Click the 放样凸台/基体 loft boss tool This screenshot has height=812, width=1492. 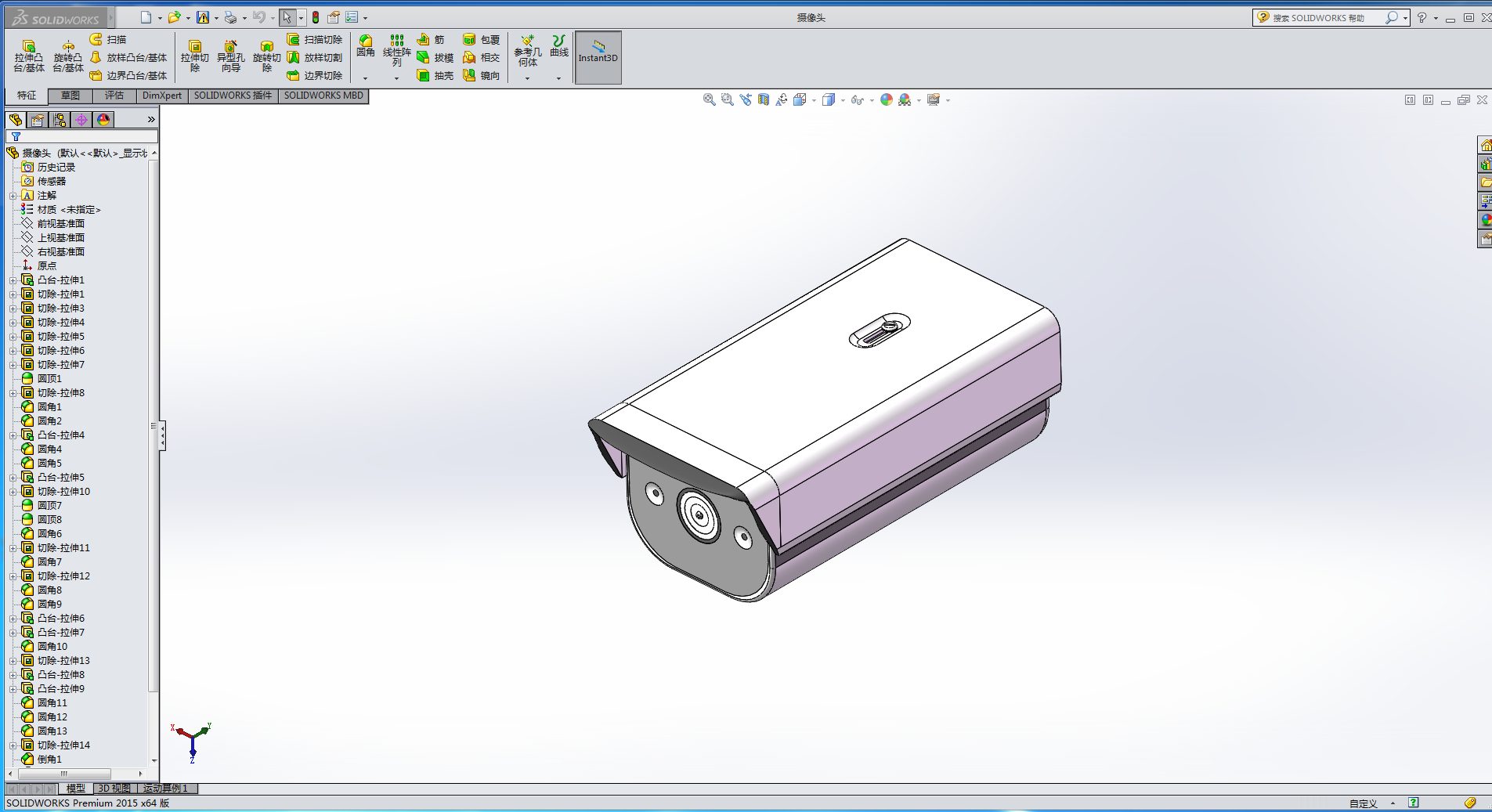pos(128,57)
